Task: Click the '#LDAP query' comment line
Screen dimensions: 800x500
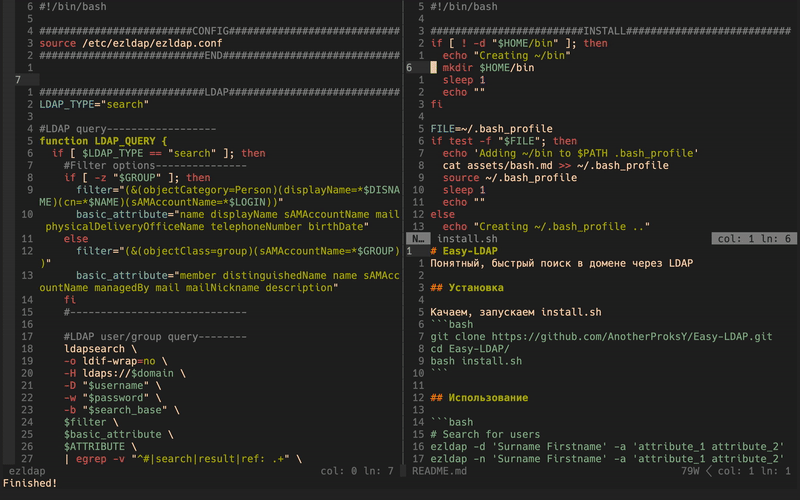Action: [128, 129]
